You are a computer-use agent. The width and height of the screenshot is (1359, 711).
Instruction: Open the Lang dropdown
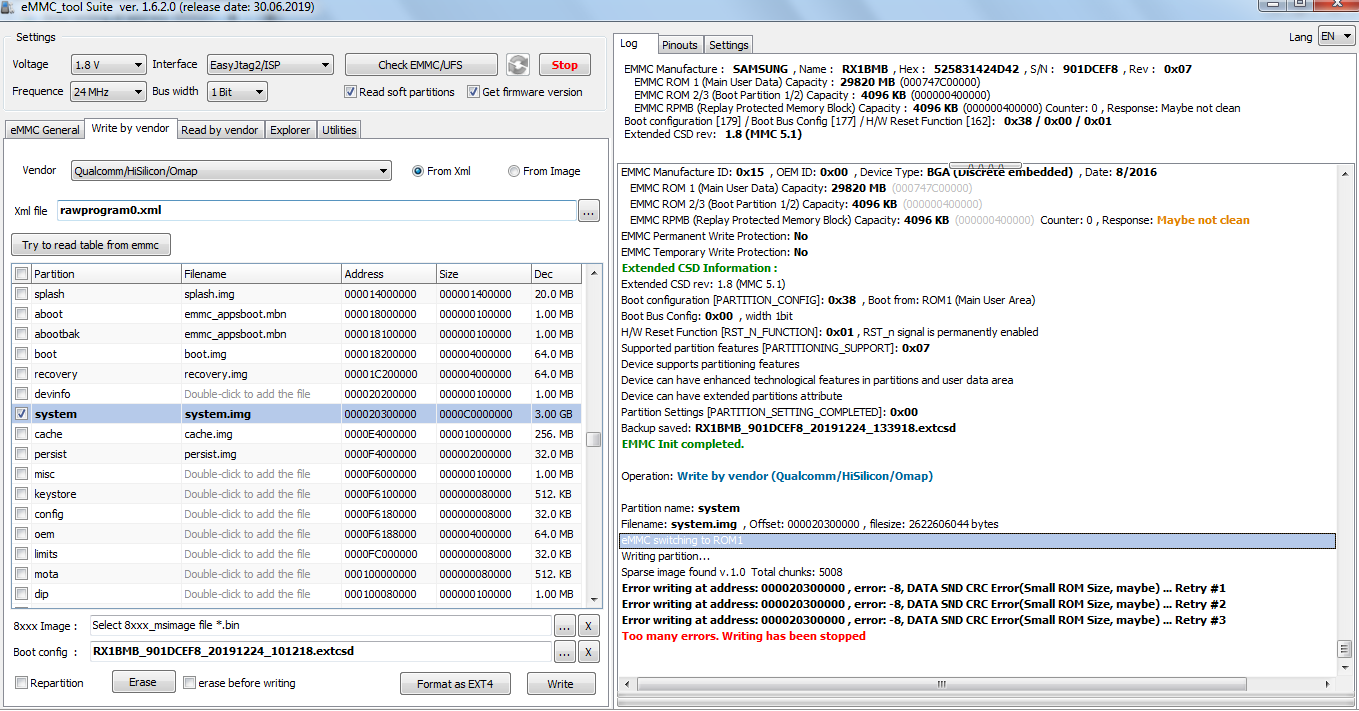pyautogui.click(x=1336, y=37)
